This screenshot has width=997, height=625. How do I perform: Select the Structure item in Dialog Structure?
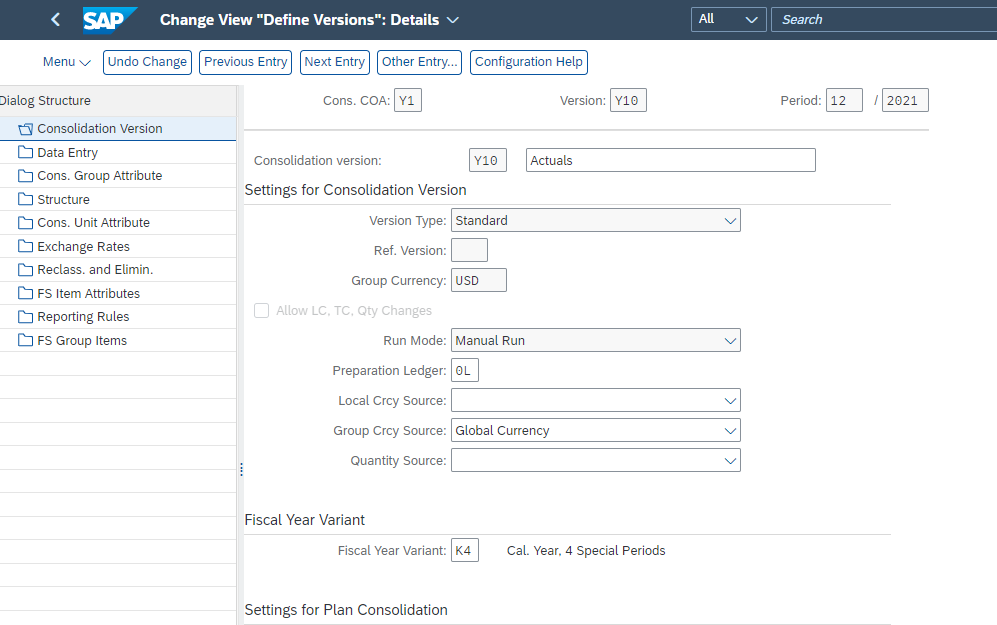61,199
